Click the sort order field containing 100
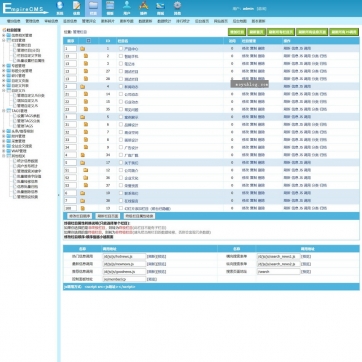The width and height of the screenshot is (362, 362). click(70, 208)
